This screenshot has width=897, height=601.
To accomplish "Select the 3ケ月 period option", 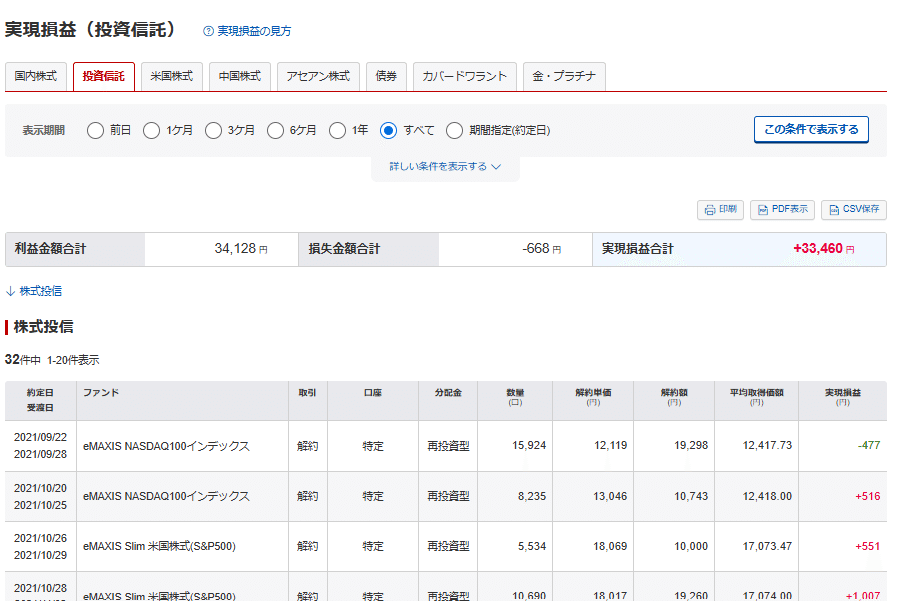I will pos(213,130).
